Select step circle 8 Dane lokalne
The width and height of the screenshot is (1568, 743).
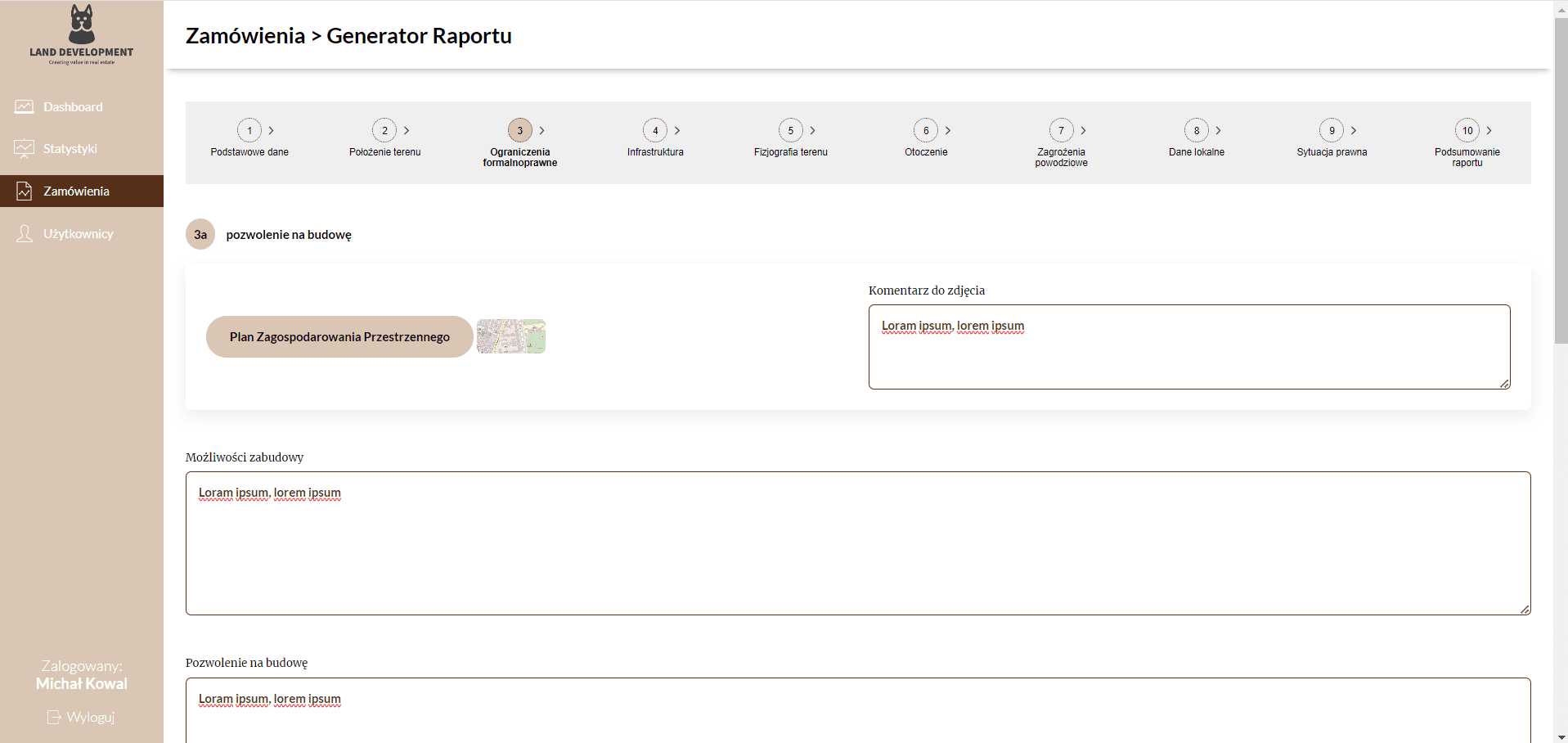pyautogui.click(x=1197, y=130)
